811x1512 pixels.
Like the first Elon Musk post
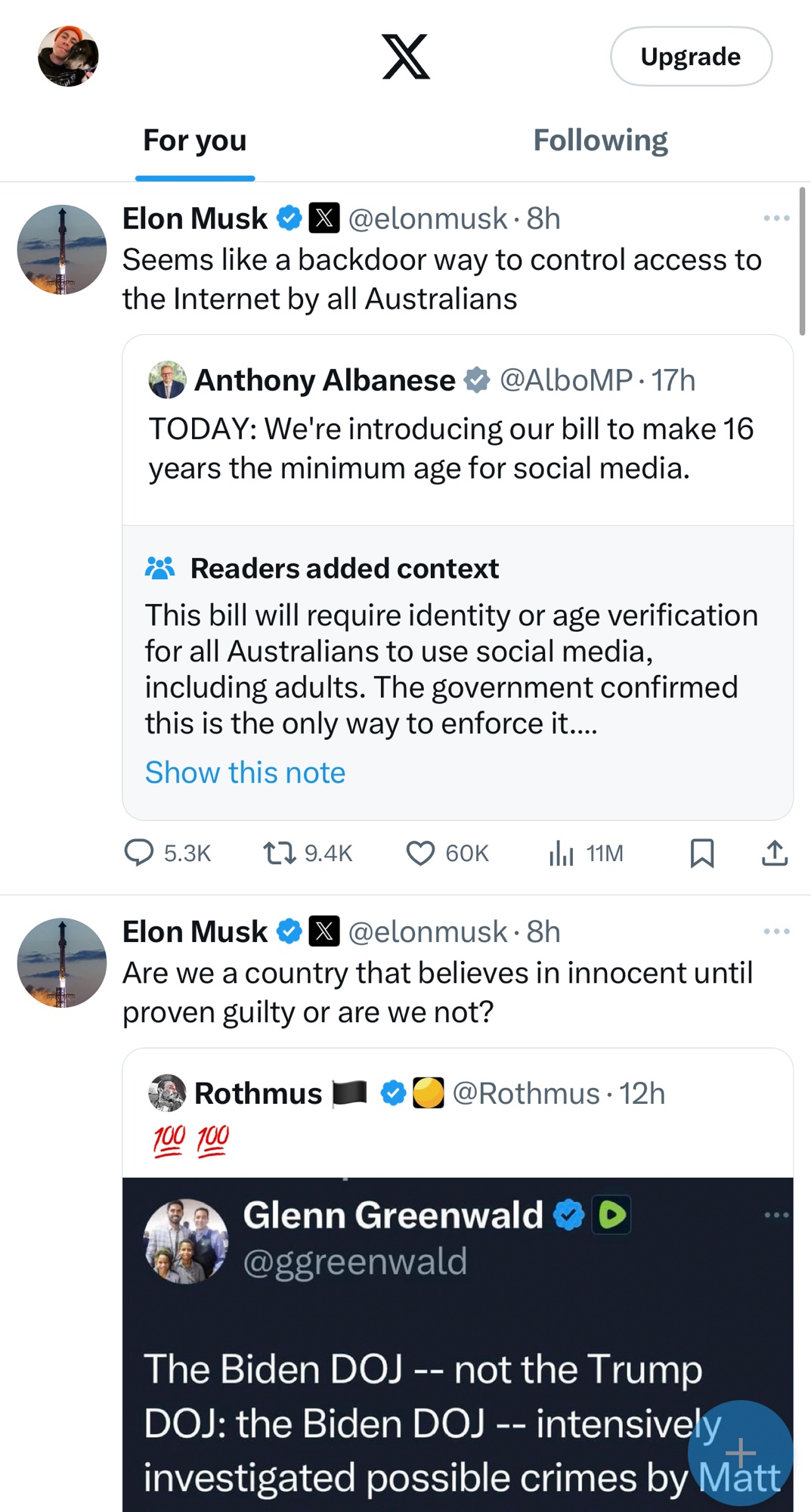pos(420,853)
